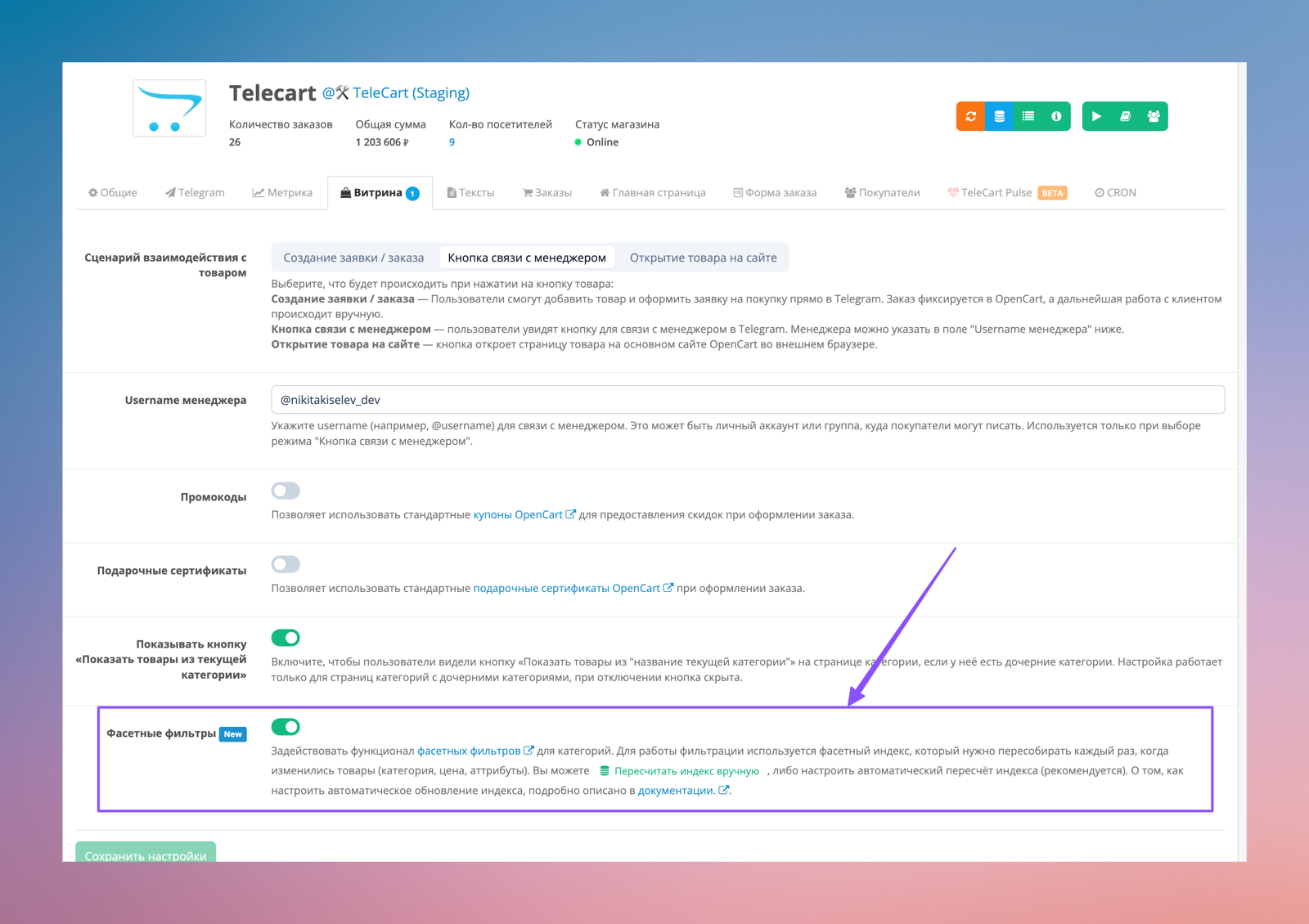
Task: Click the blue database icon button
Action: (999, 117)
